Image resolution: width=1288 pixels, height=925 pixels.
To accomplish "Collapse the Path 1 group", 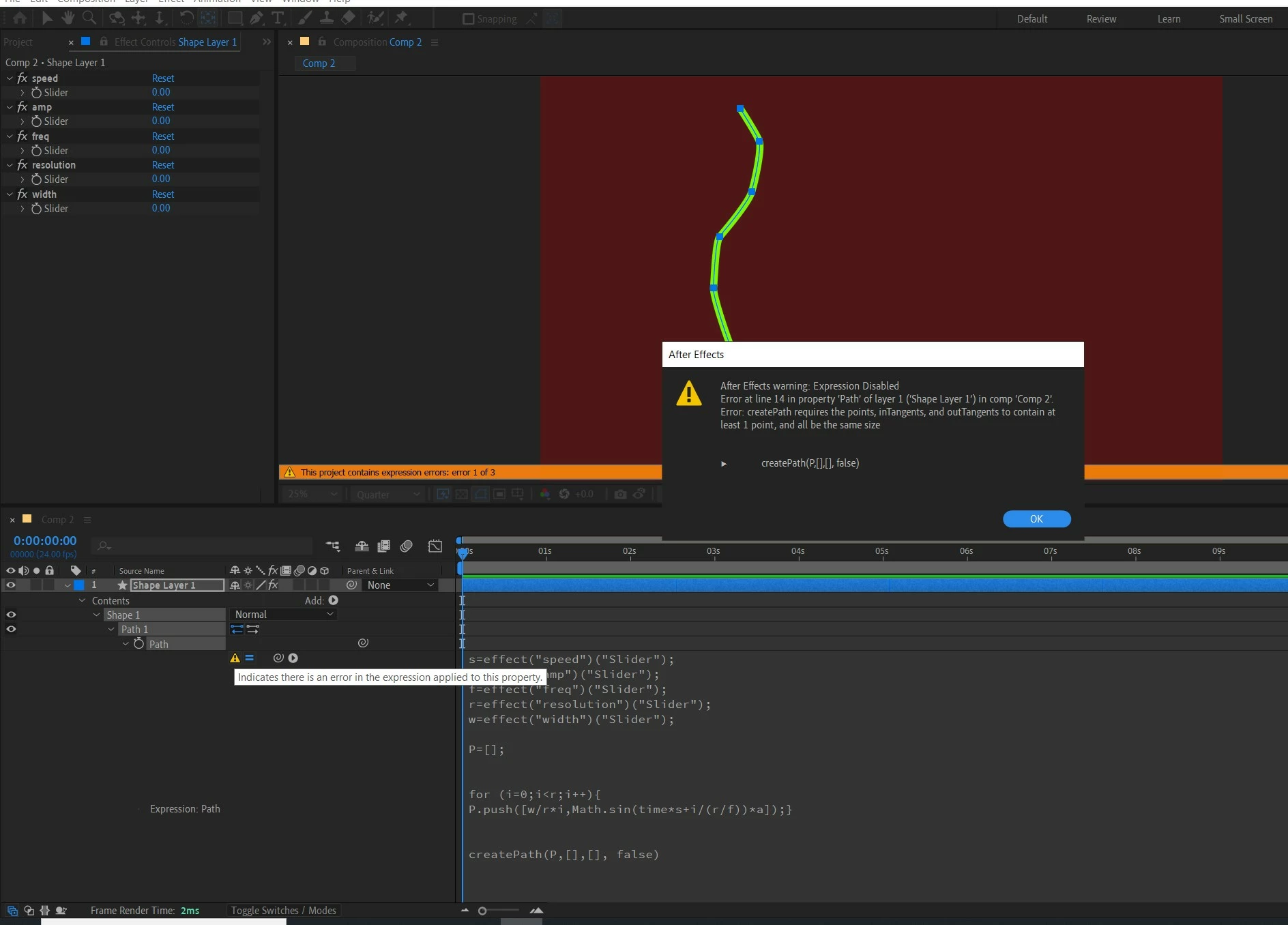I will pyautogui.click(x=111, y=629).
